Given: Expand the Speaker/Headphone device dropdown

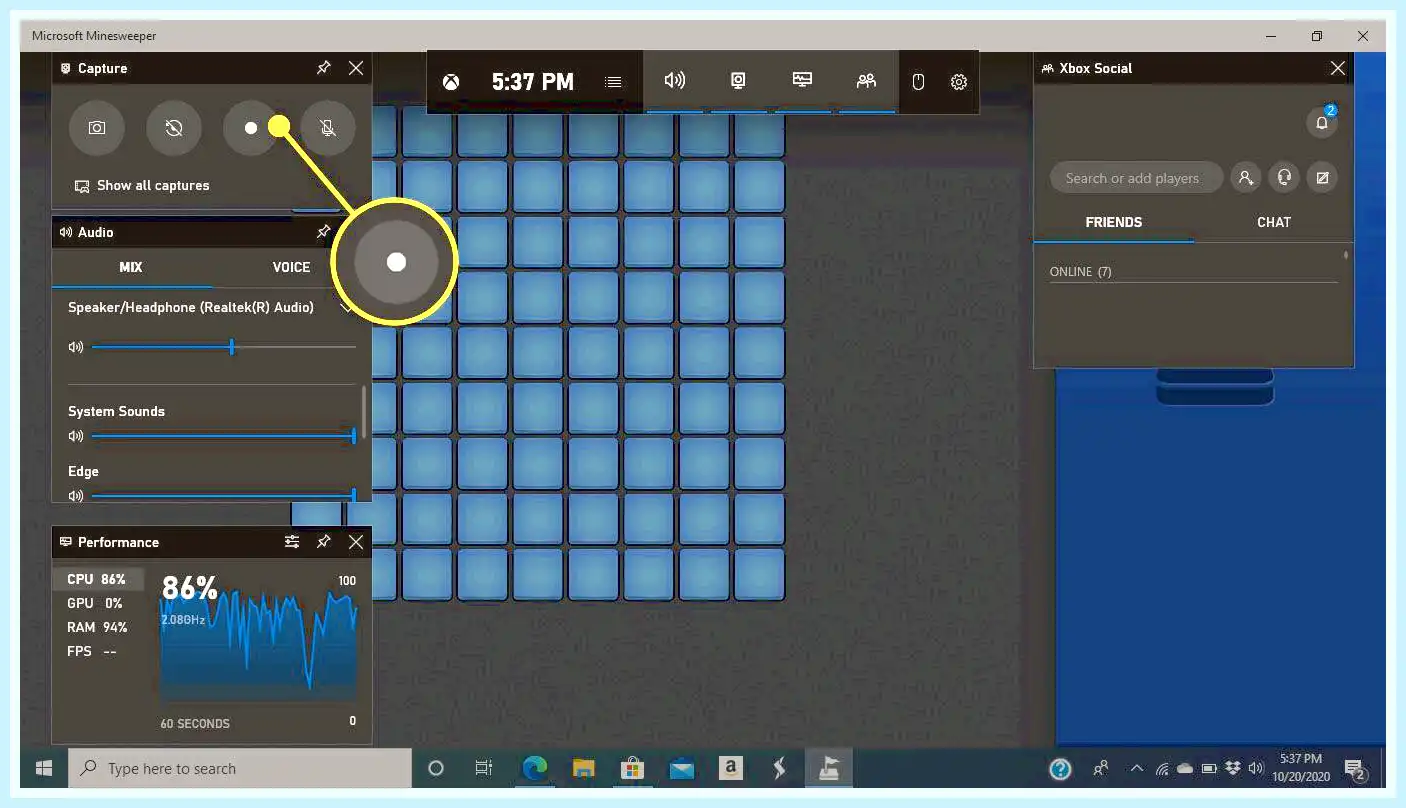Looking at the screenshot, I should click(347, 308).
